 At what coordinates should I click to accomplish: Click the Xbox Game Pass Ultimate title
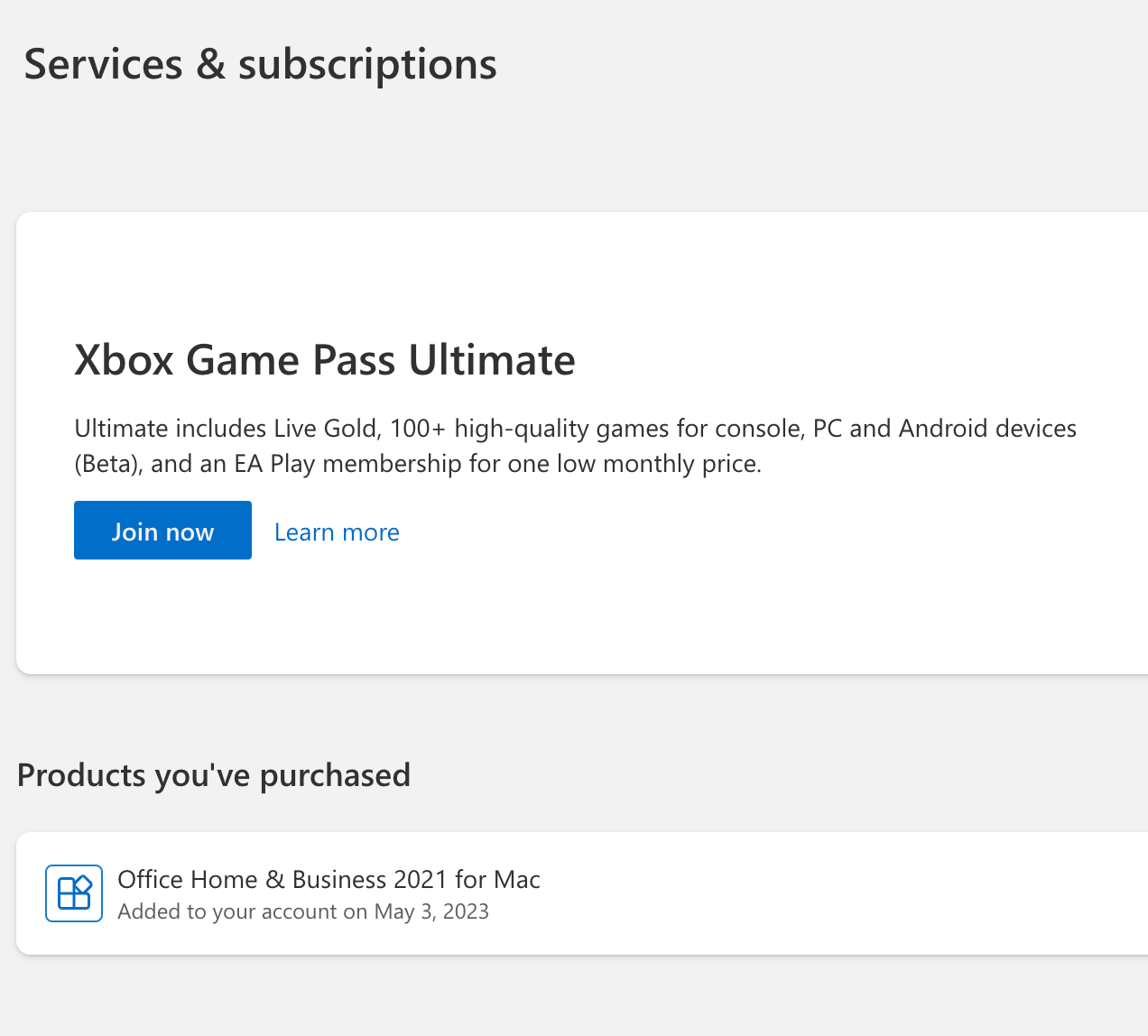[x=324, y=360]
